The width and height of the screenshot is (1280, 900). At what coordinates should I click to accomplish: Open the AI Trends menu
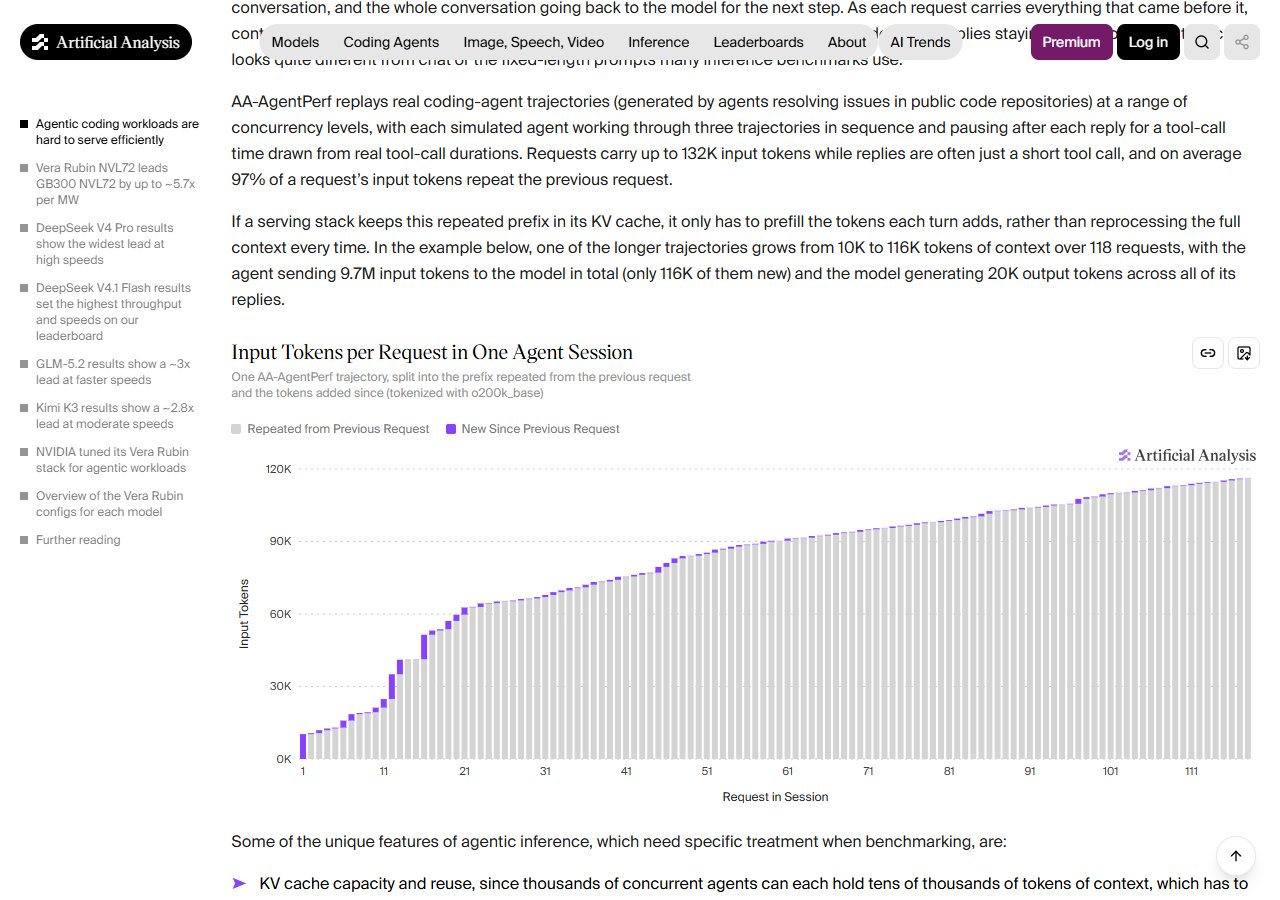(x=920, y=42)
